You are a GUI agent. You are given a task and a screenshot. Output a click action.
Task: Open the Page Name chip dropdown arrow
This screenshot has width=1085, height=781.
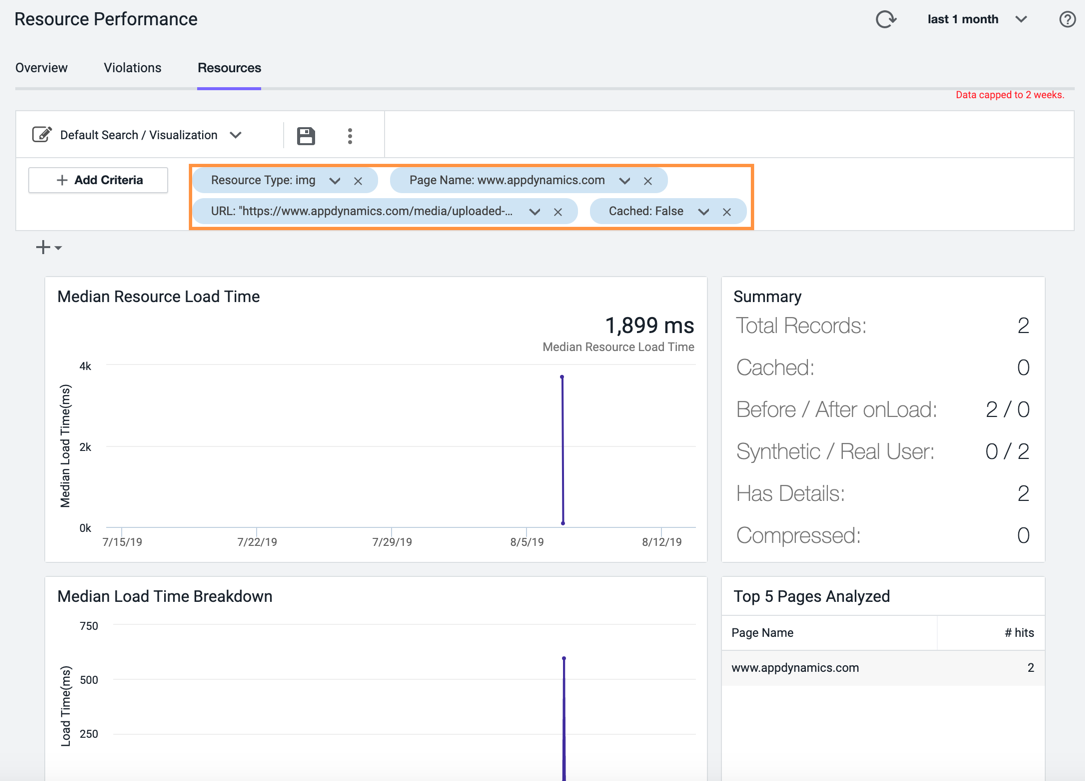tap(625, 181)
